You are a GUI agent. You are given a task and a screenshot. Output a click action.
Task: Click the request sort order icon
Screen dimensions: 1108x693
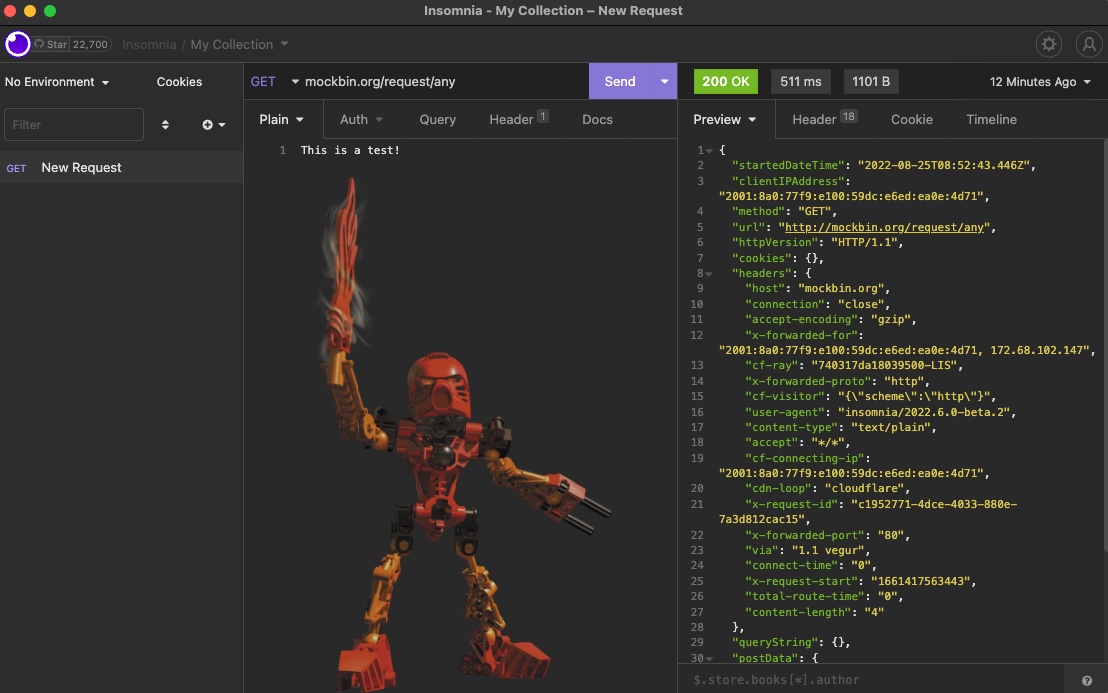(x=166, y=124)
